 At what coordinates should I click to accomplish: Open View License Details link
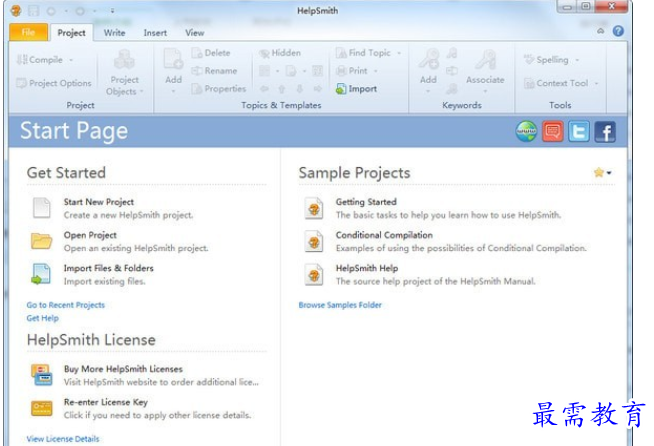click(x=63, y=439)
